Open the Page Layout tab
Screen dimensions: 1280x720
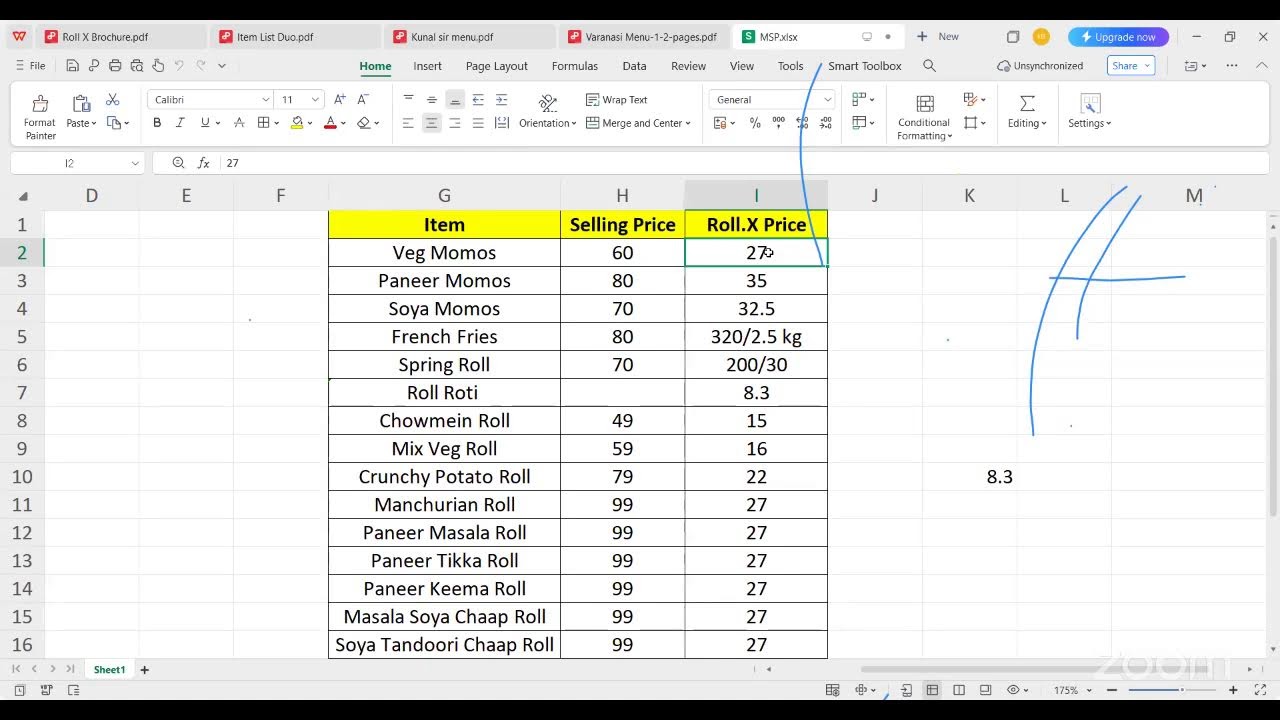point(497,66)
